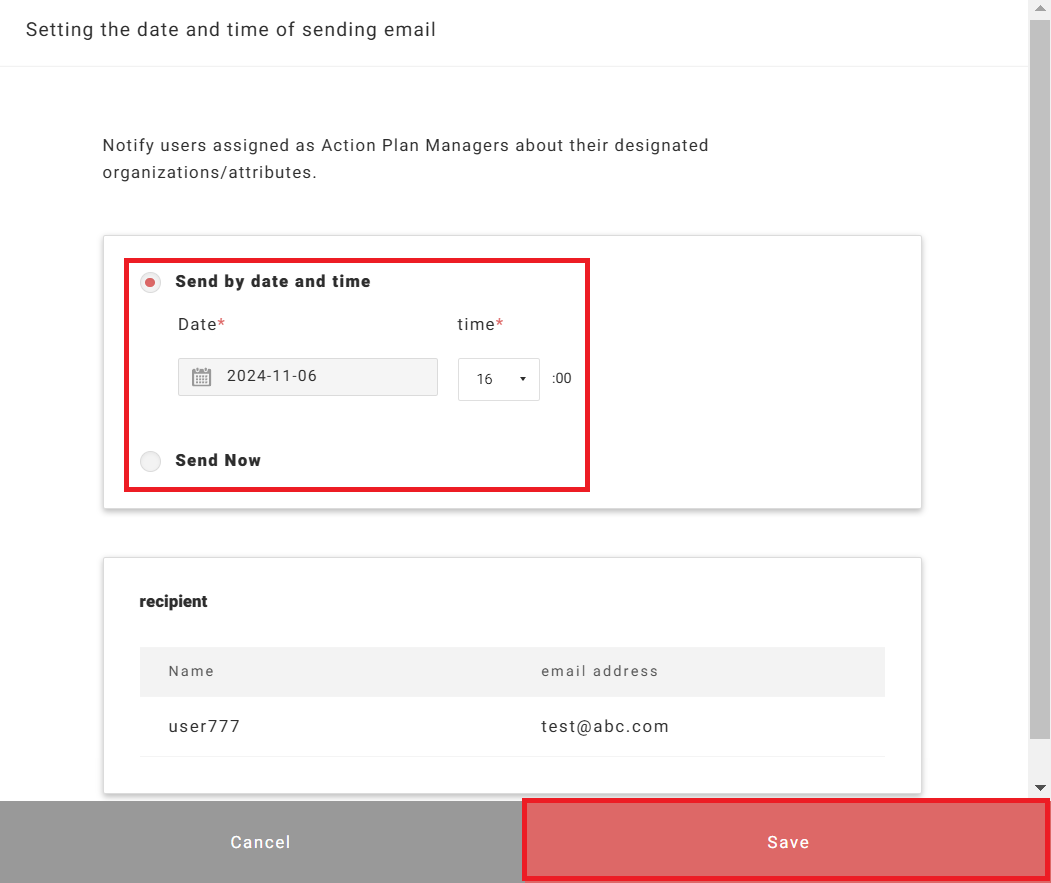This screenshot has height=883, width=1051.
Task: Click the 'Send by date and time' label text
Action: pos(272,282)
